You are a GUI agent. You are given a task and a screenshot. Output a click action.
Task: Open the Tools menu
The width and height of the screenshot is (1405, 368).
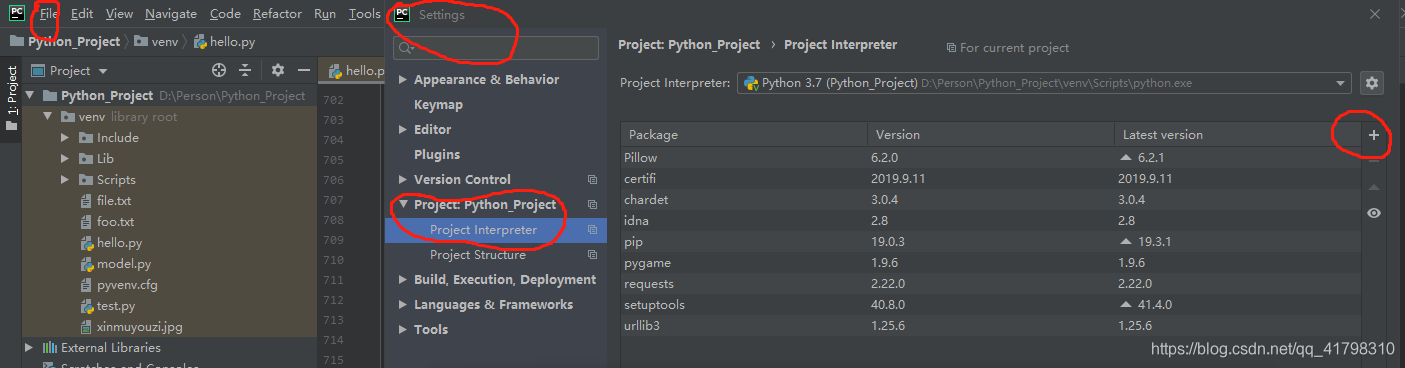(x=365, y=14)
